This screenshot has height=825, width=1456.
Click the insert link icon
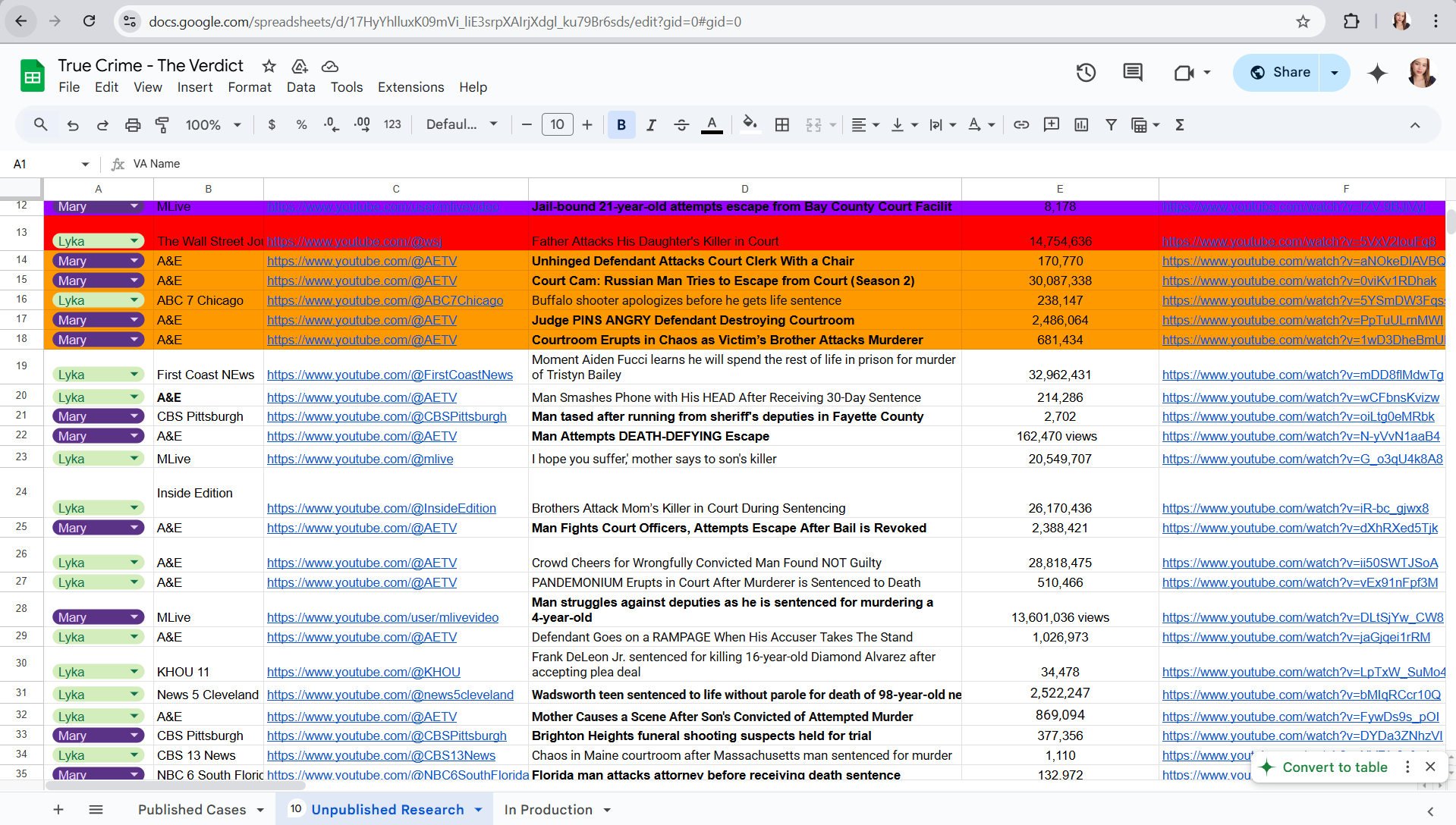coord(1021,125)
